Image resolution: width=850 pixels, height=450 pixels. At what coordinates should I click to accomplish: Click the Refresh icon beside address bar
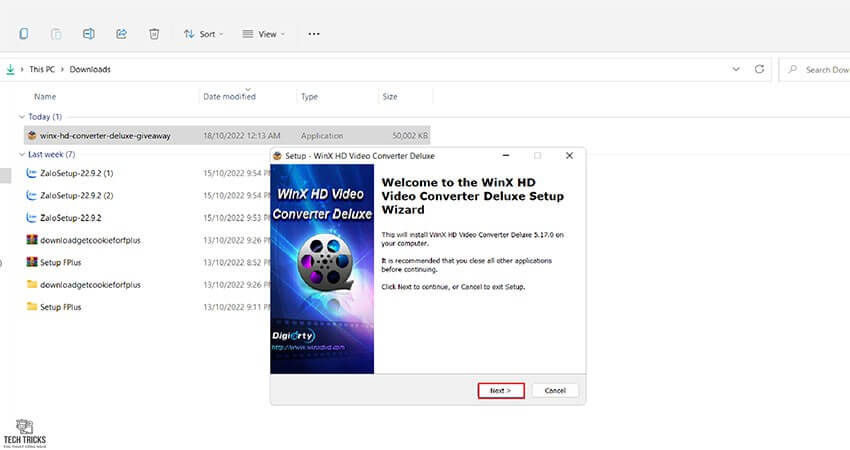click(x=759, y=69)
